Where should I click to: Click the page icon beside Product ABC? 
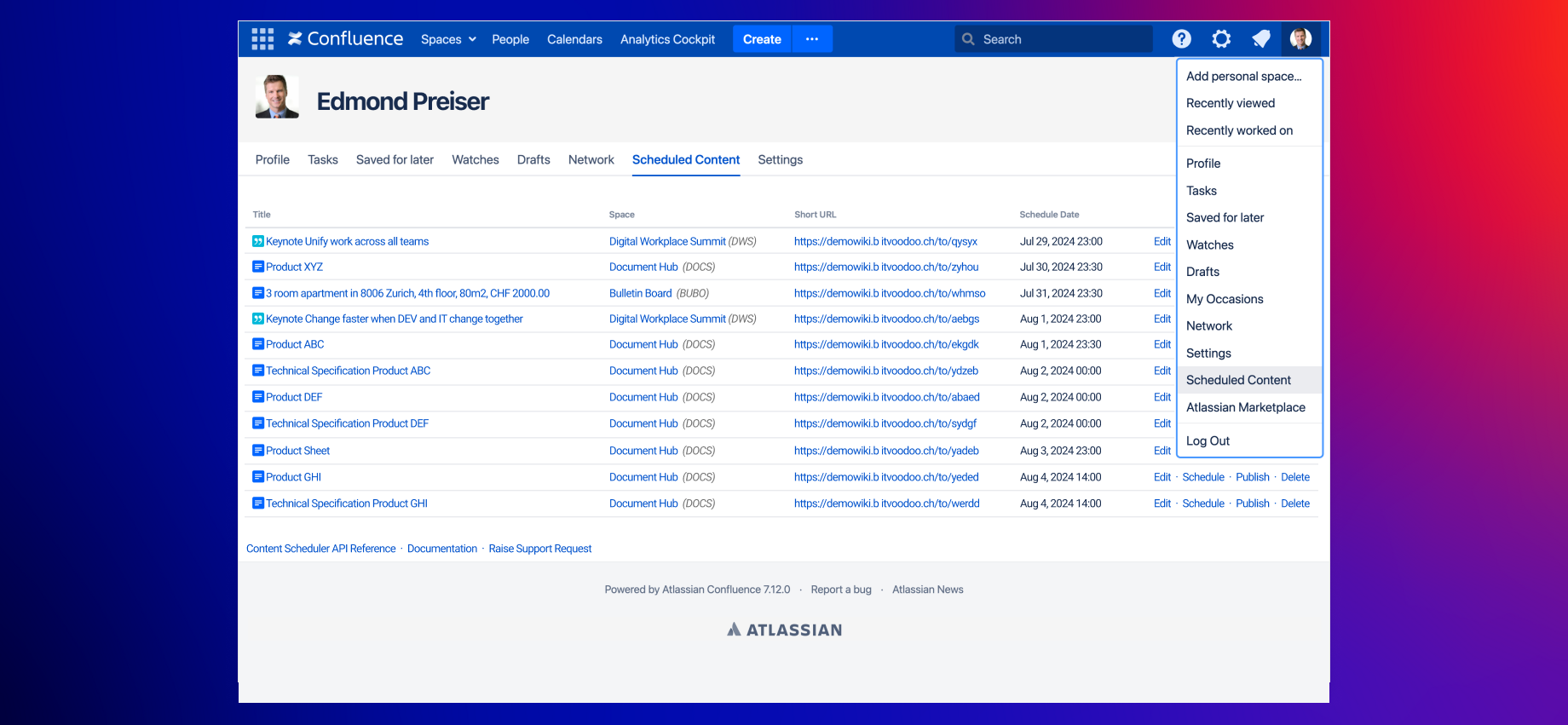point(258,344)
